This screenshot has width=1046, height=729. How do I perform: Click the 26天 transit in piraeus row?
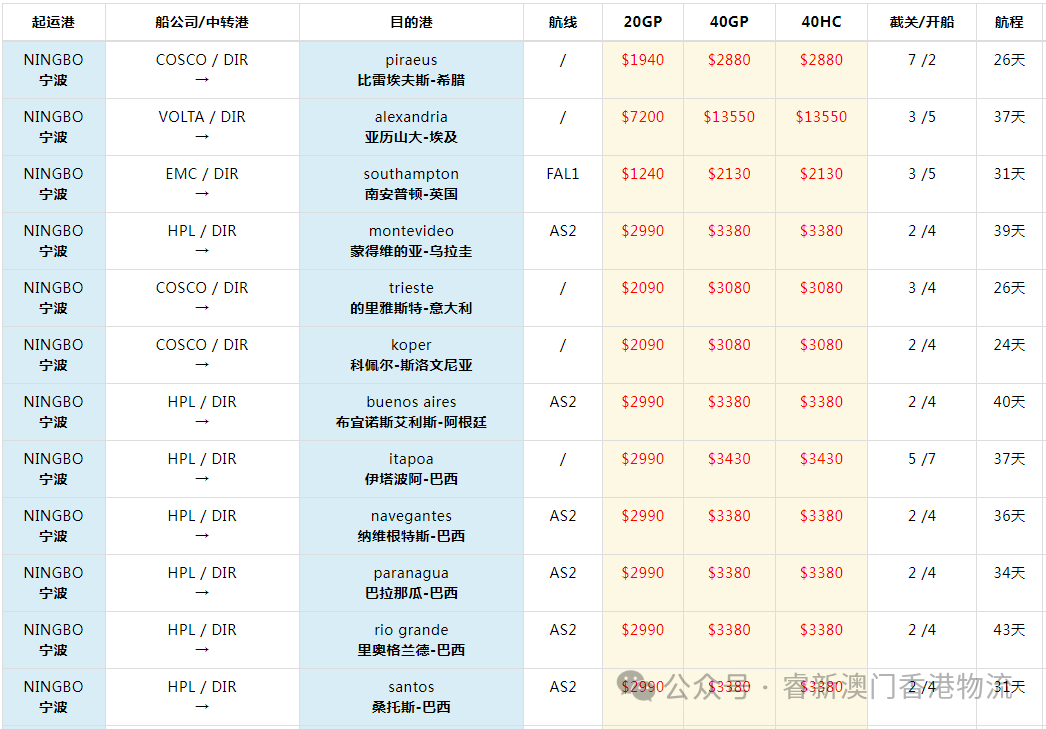pos(1009,60)
